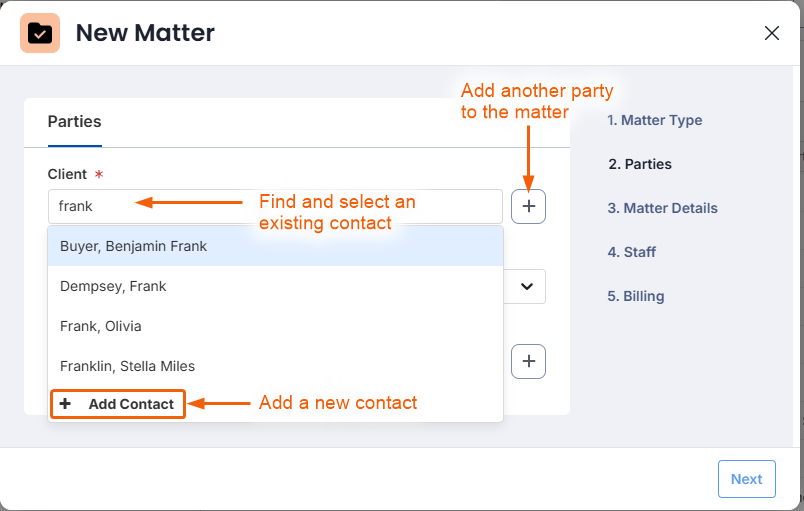The width and height of the screenshot is (804, 511).
Task: Click the lower plus button under dropdown
Action: (x=528, y=361)
